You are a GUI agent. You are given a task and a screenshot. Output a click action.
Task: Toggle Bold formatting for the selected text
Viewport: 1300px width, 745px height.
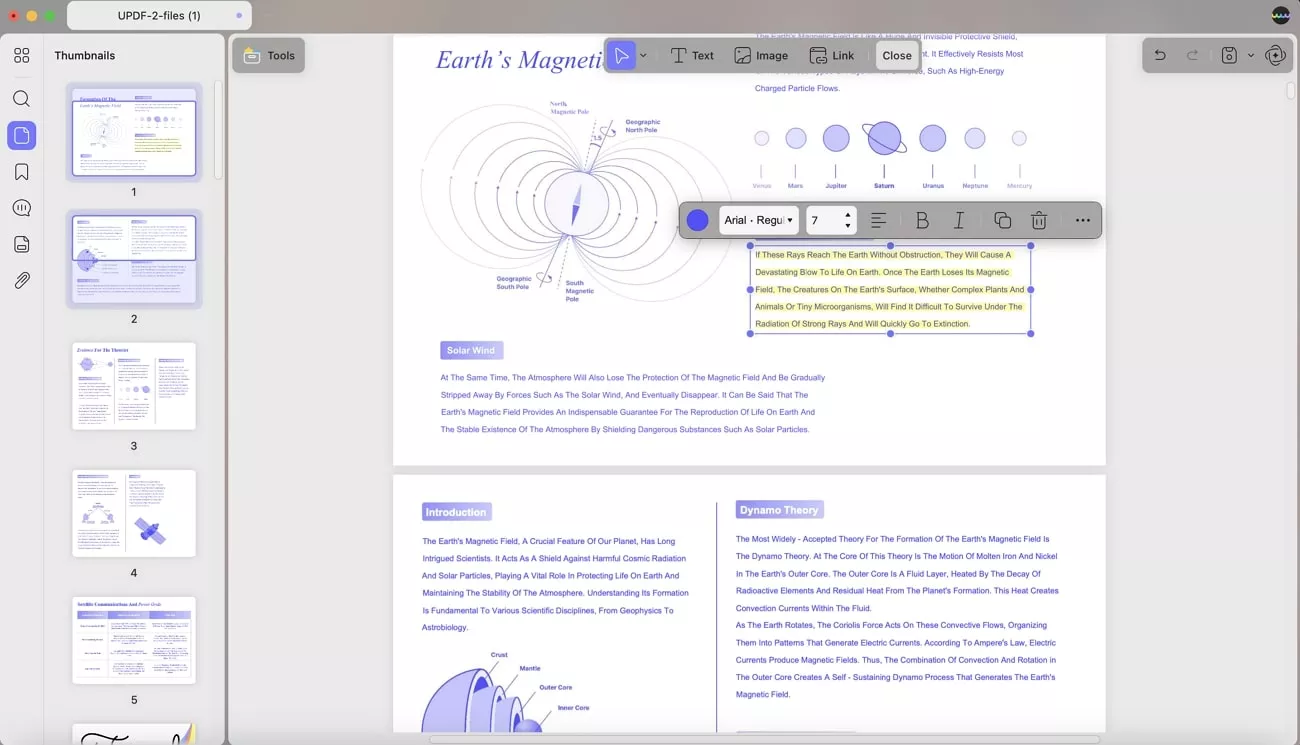click(922, 219)
